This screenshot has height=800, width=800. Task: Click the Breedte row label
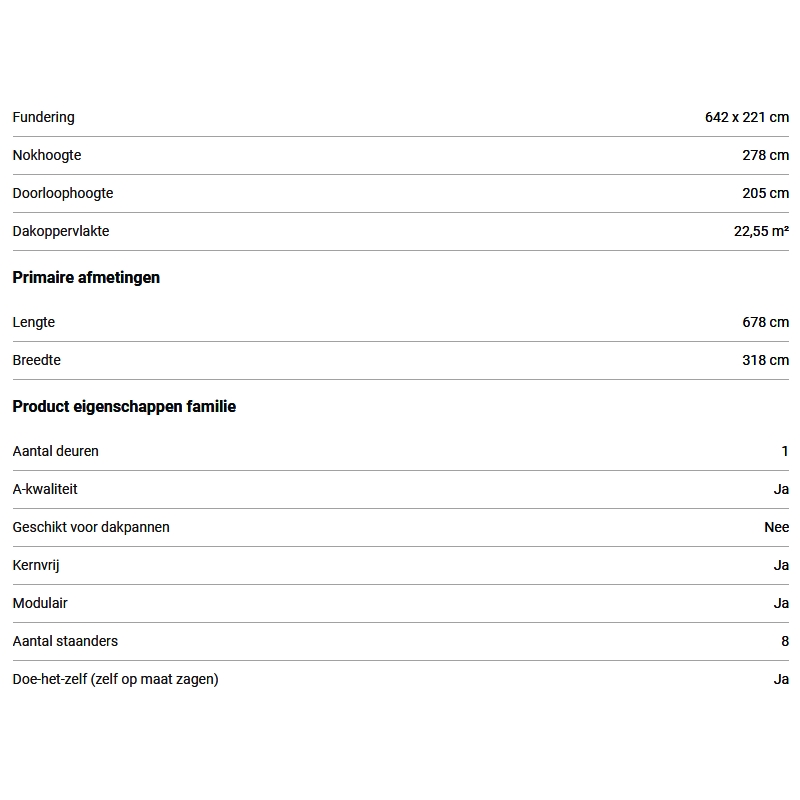pos(36,360)
